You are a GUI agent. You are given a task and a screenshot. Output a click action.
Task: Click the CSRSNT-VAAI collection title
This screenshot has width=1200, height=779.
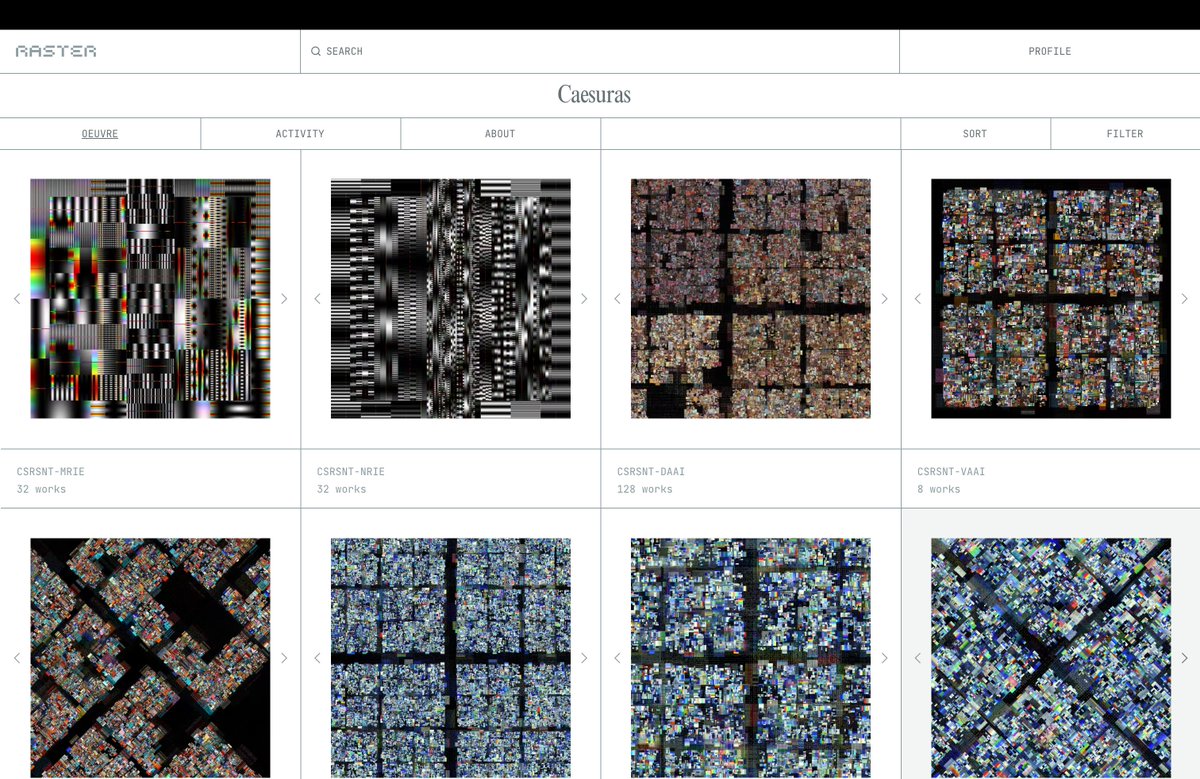click(x=951, y=471)
